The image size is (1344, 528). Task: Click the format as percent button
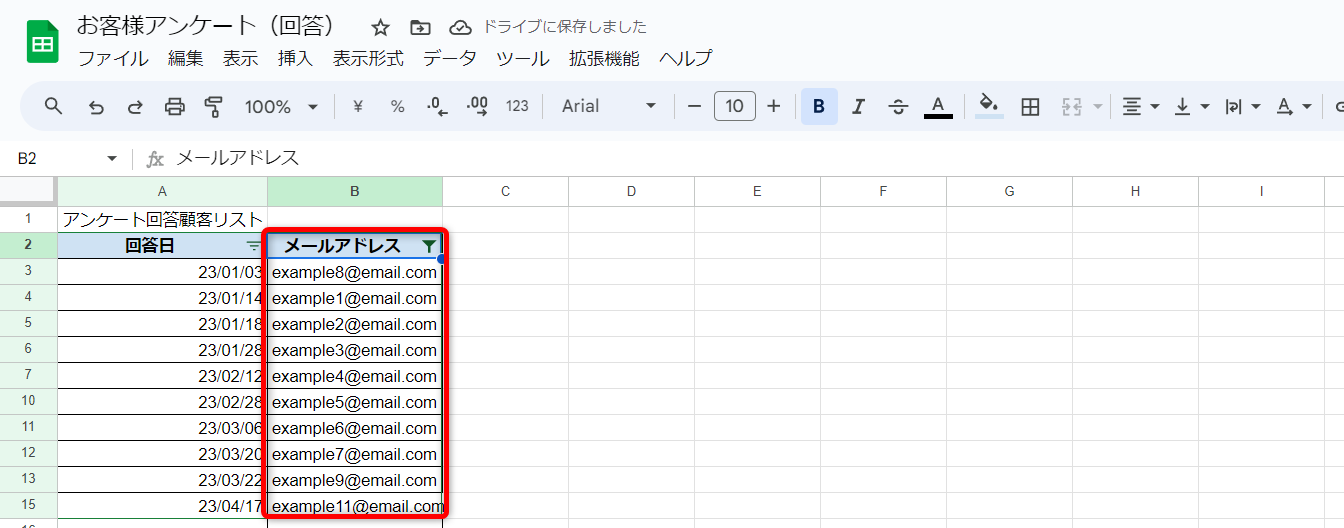pos(397,106)
